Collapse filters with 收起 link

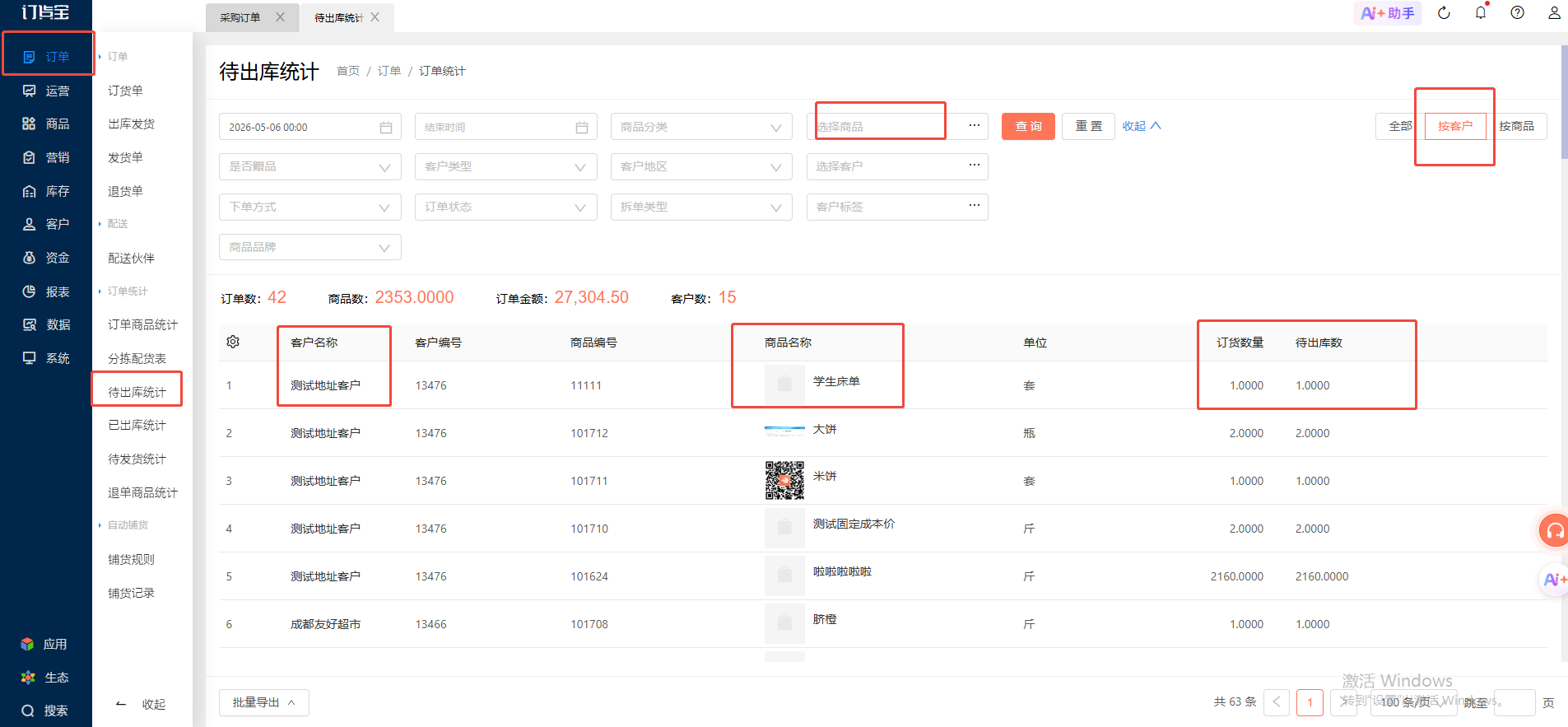pos(1142,126)
